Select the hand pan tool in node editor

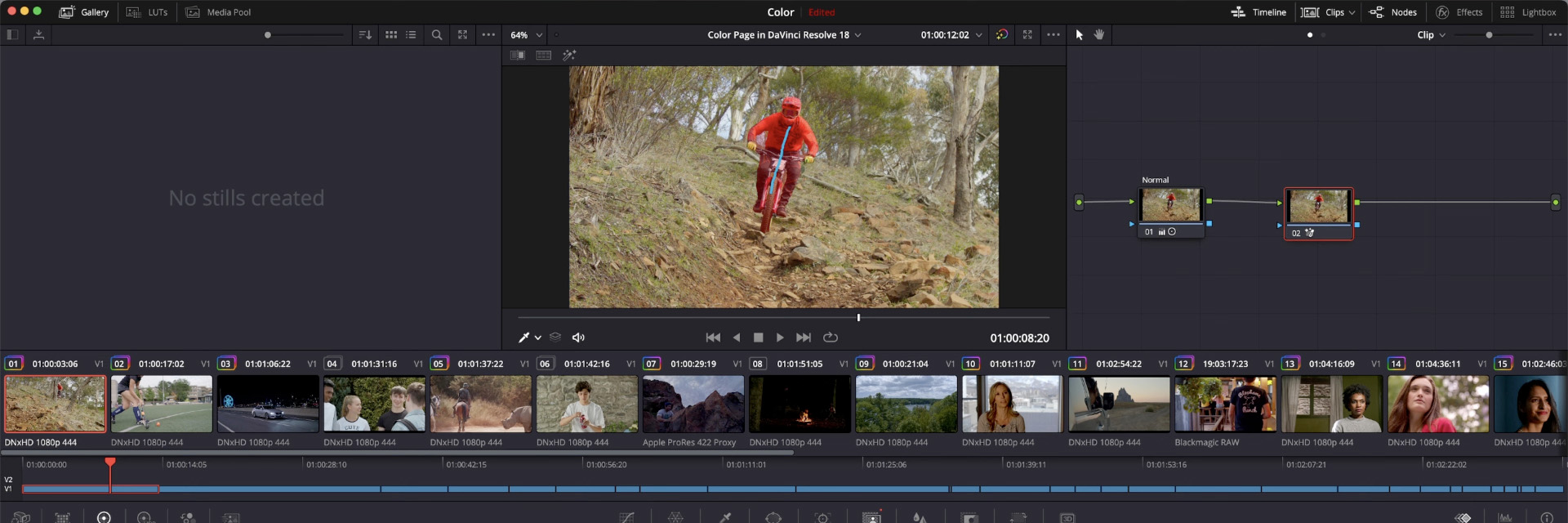tap(1099, 35)
